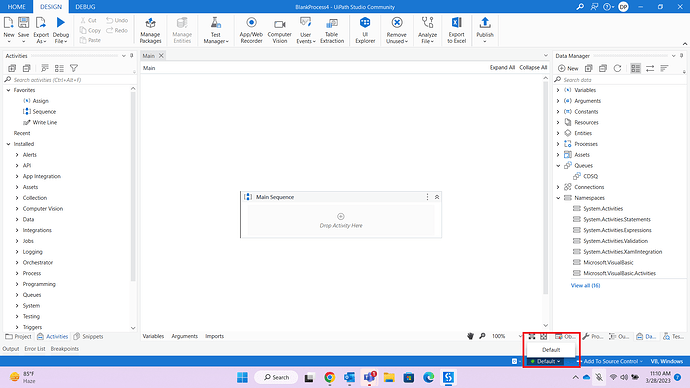Open the Variables panel tab
The height and width of the screenshot is (388, 690).
(153, 336)
